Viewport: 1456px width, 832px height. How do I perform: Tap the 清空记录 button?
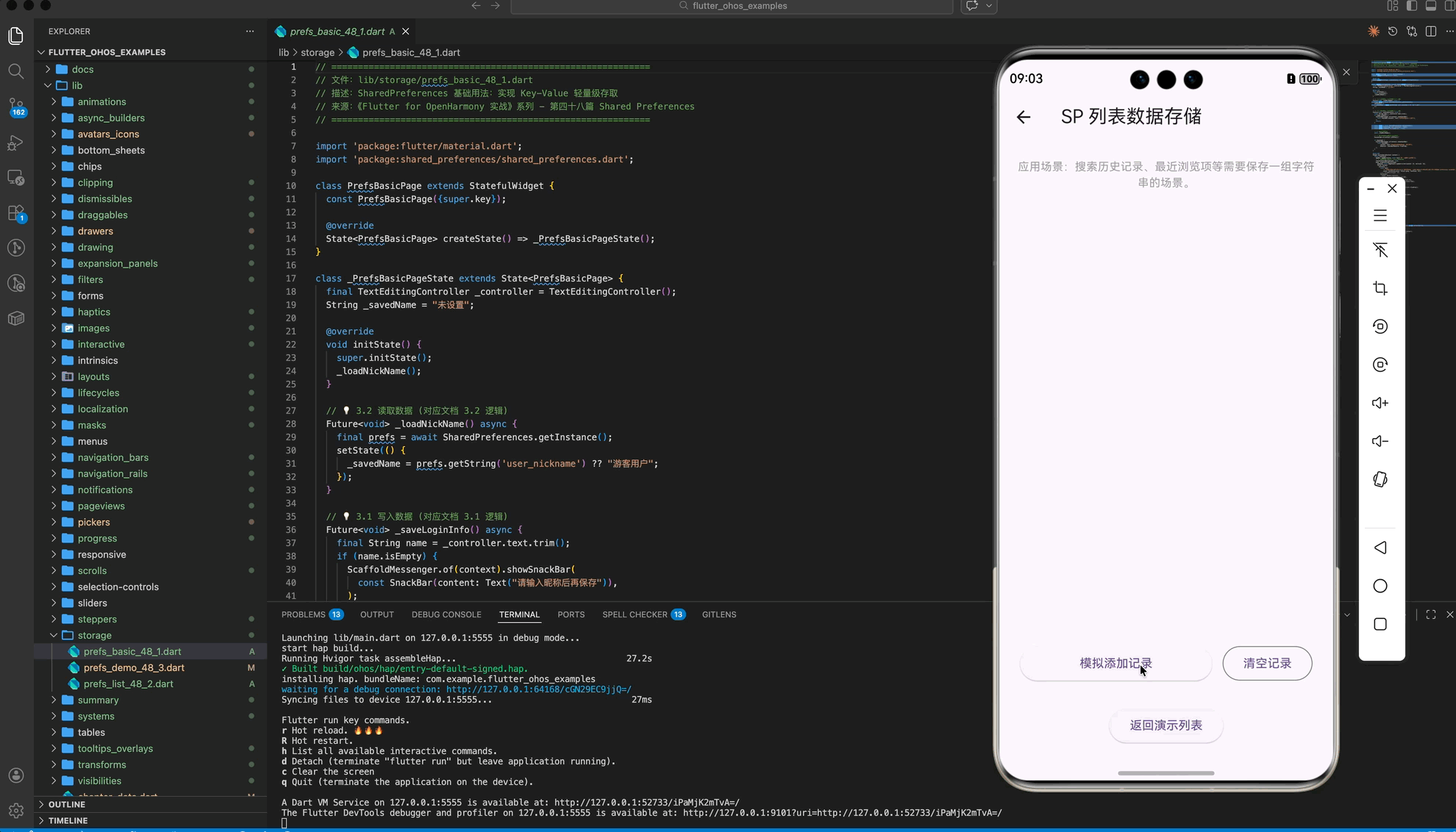pyautogui.click(x=1266, y=664)
